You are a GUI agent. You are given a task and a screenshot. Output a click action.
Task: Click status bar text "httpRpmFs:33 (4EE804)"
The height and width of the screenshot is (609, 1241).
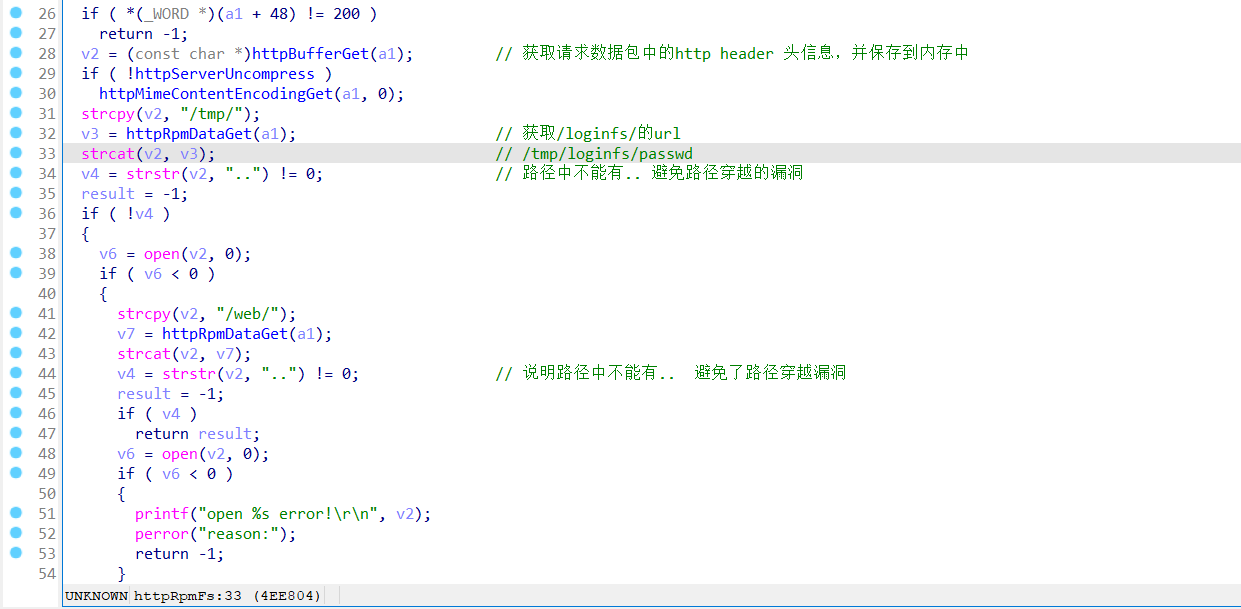pos(228,596)
